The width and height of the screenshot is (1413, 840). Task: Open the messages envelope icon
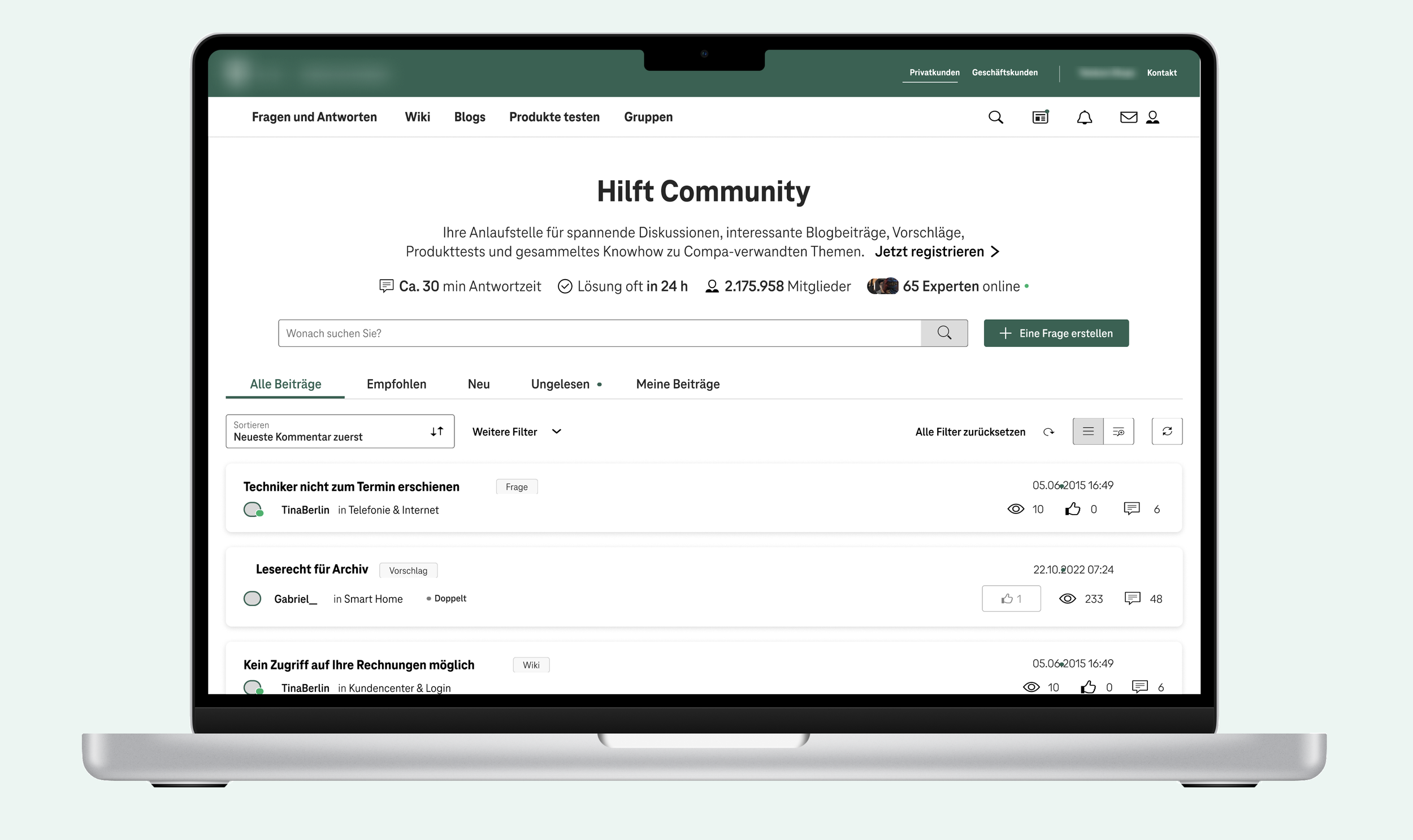point(1128,117)
